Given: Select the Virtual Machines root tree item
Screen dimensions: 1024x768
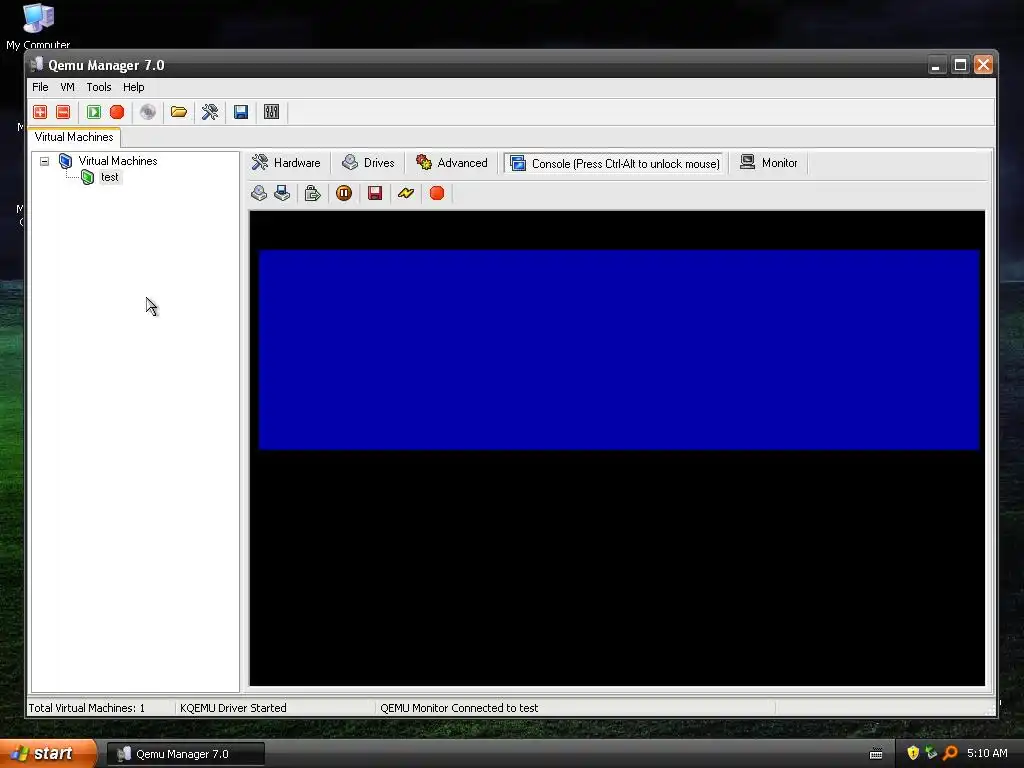Looking at the screenshot, I should point(118,161).
